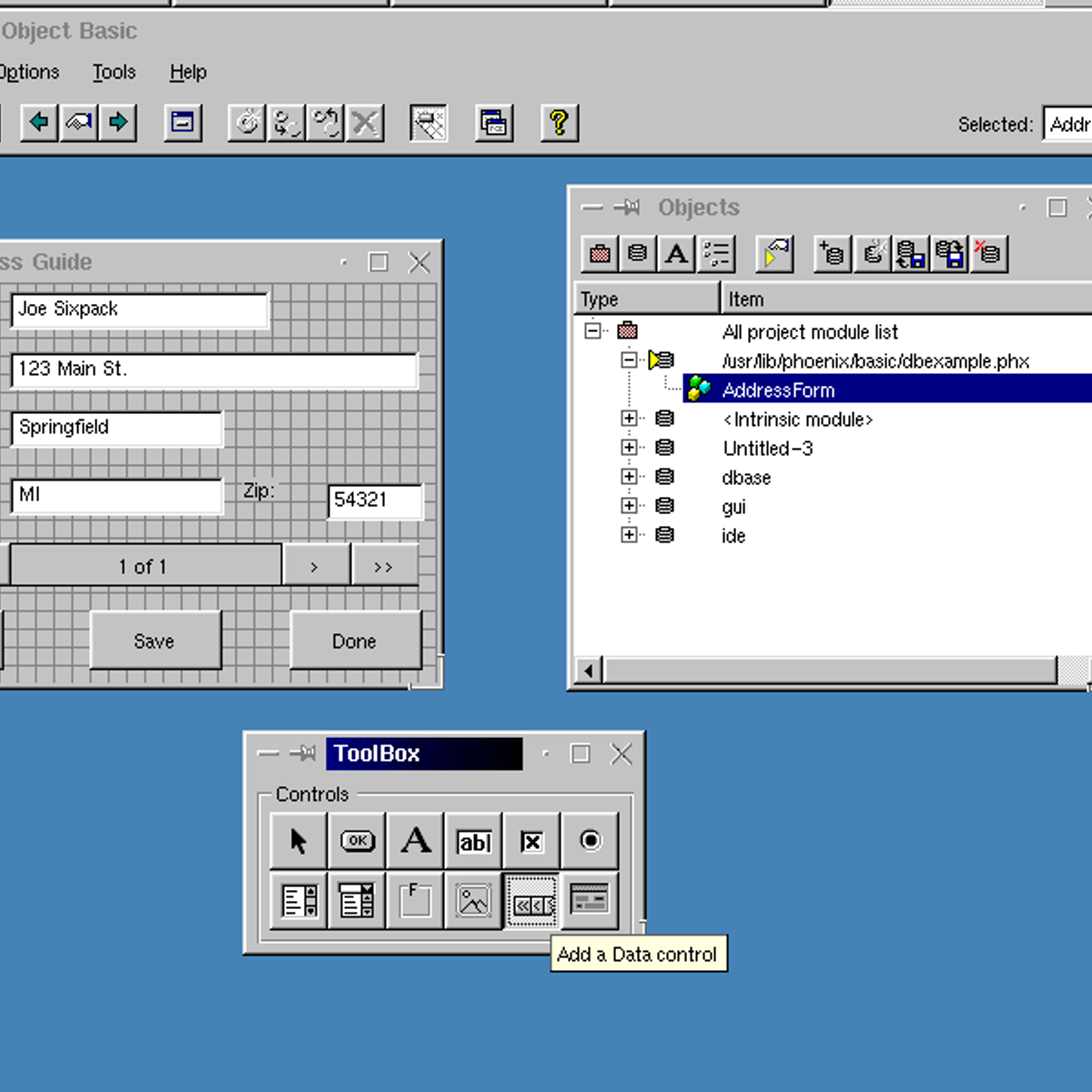Select the Data control in ToolBox

pyautogui.click(x=531, y=901)
